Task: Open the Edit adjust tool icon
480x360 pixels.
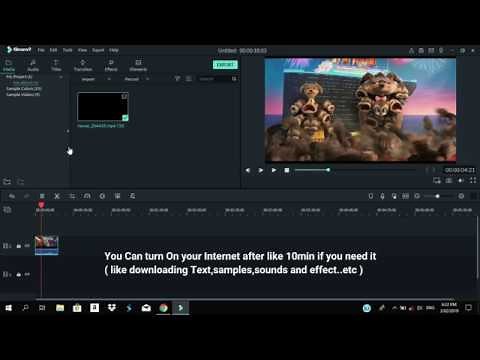Action: [132, 196]
